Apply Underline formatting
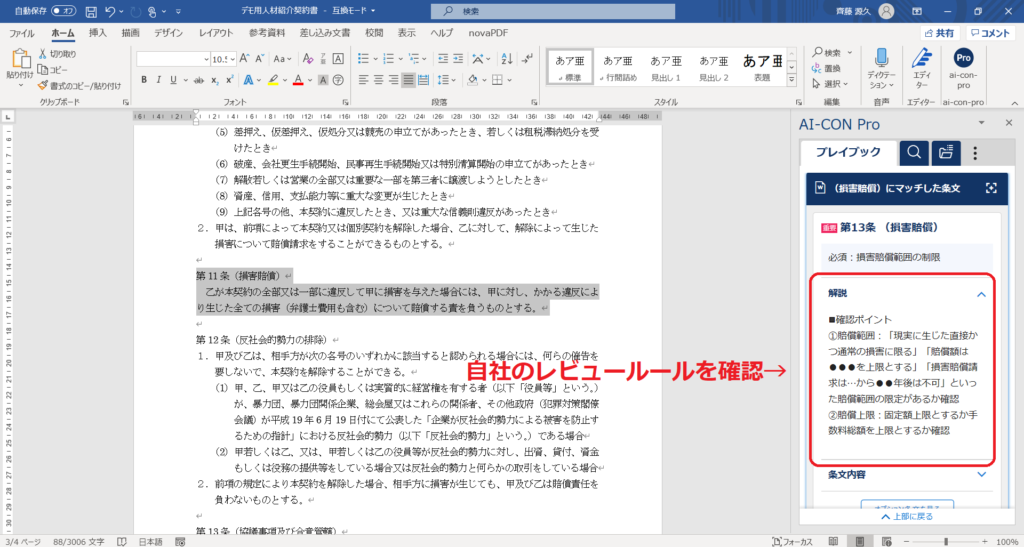The height and width of the screenshot is (547, 1024). [174, 80]
